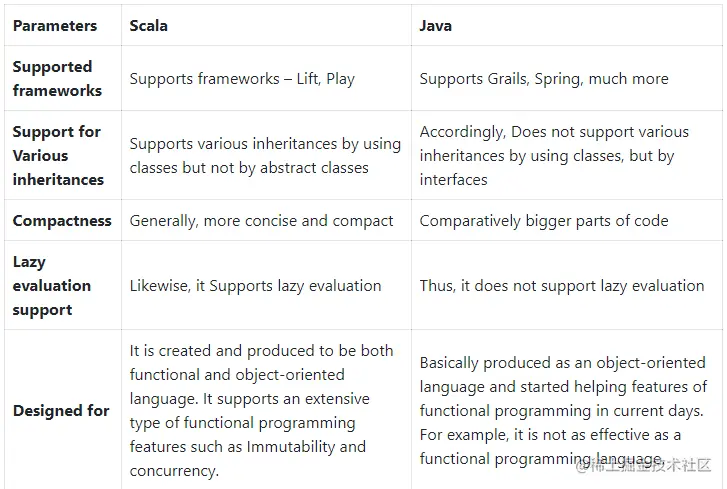727x489 pixels.
Task: Click the Compactness row label
Action: [x=60, y=220]
